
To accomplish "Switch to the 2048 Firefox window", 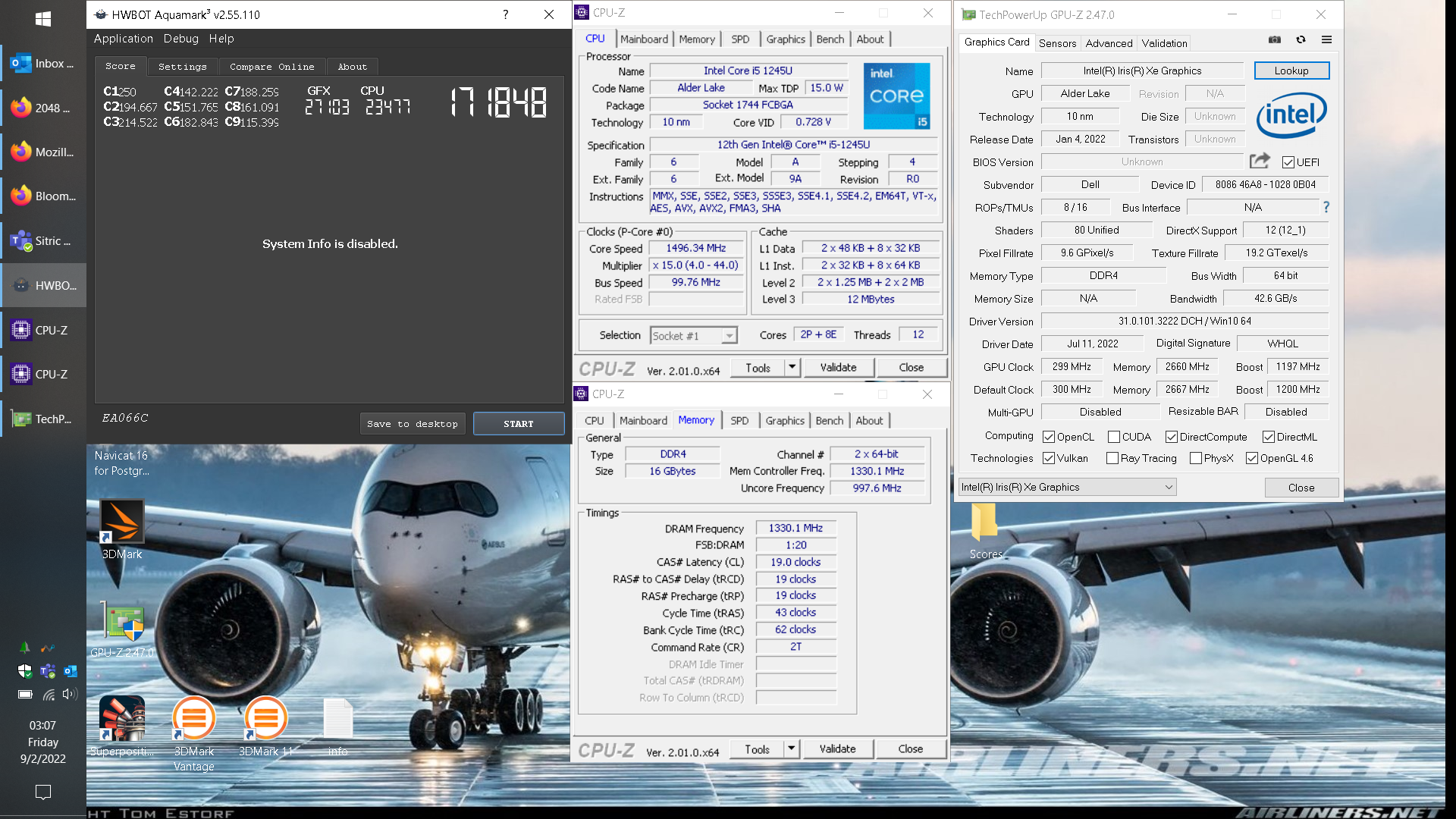I will (43, 108).
